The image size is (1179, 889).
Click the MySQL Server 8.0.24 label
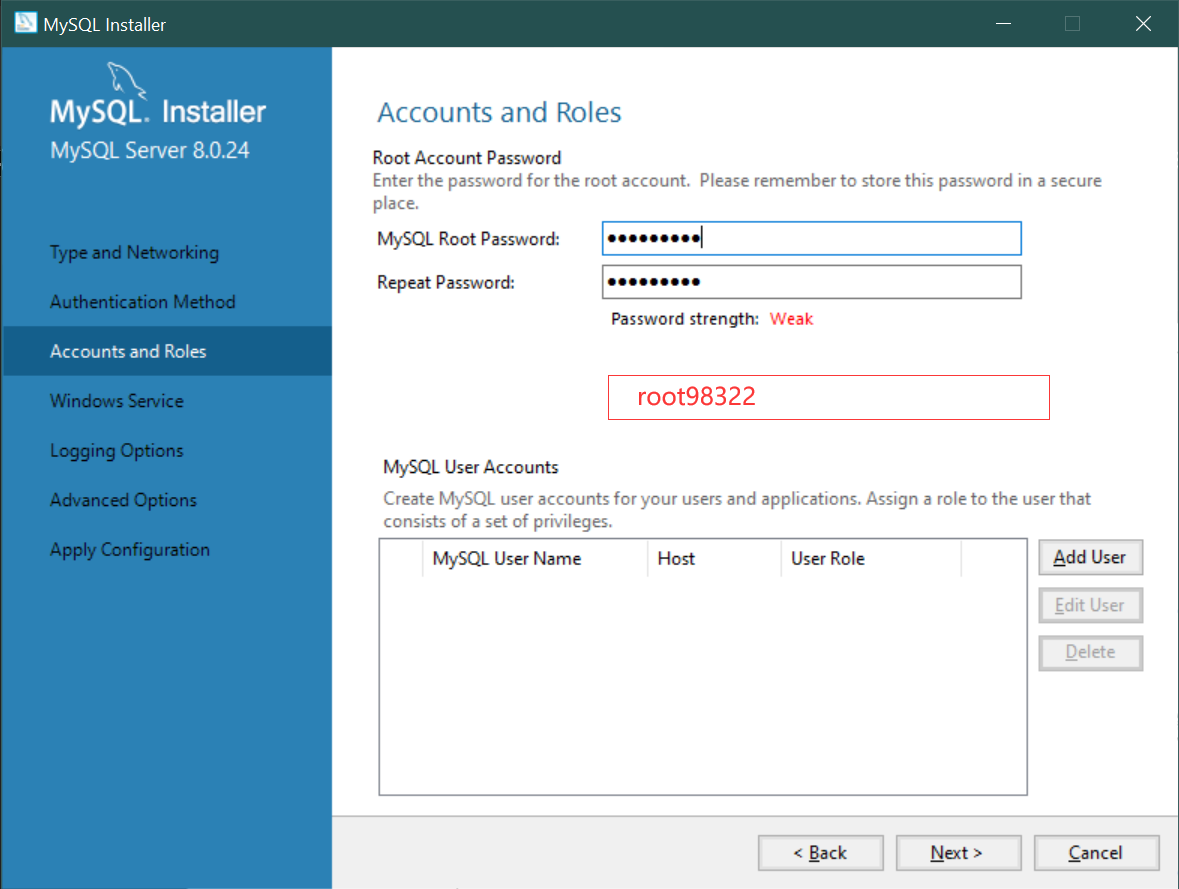tap(150, 150)
